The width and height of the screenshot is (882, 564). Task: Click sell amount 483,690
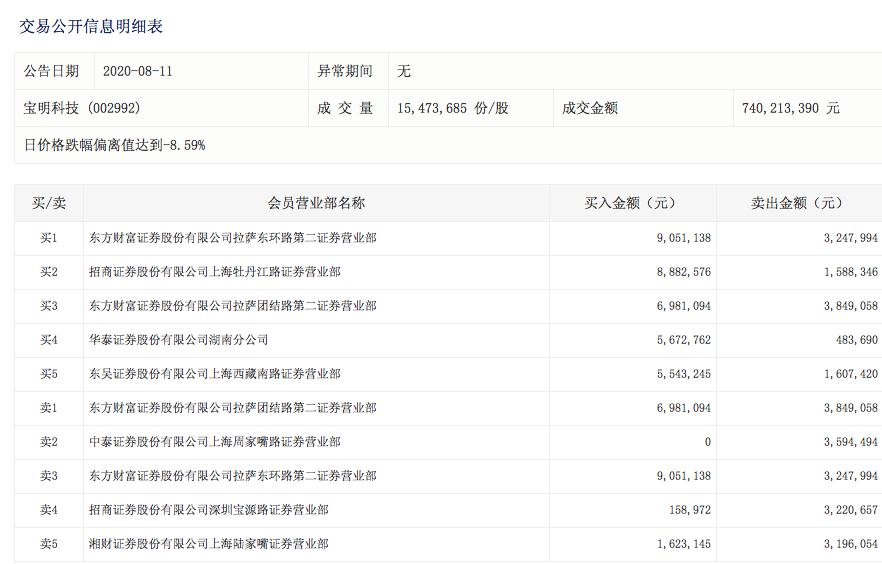(857, 340)
